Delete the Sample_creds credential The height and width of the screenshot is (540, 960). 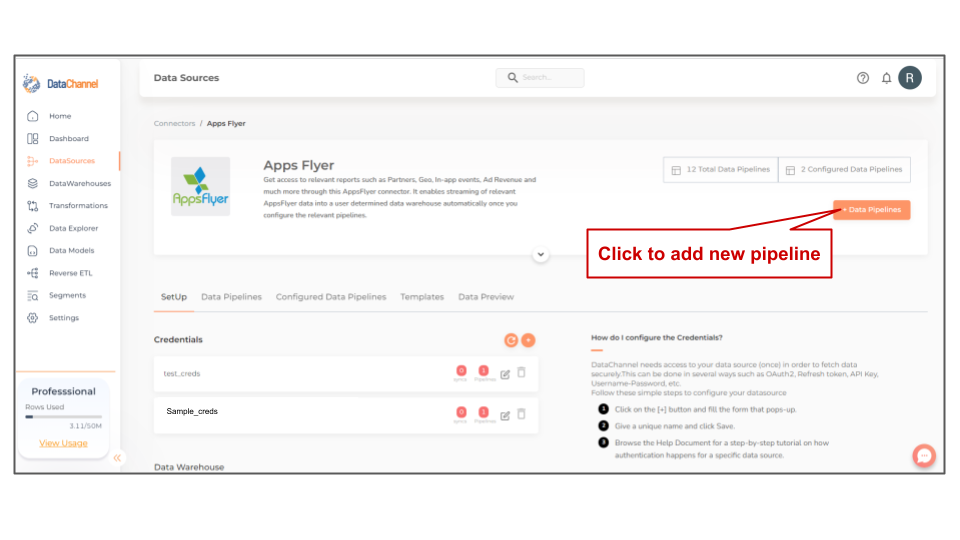(522, 414)
